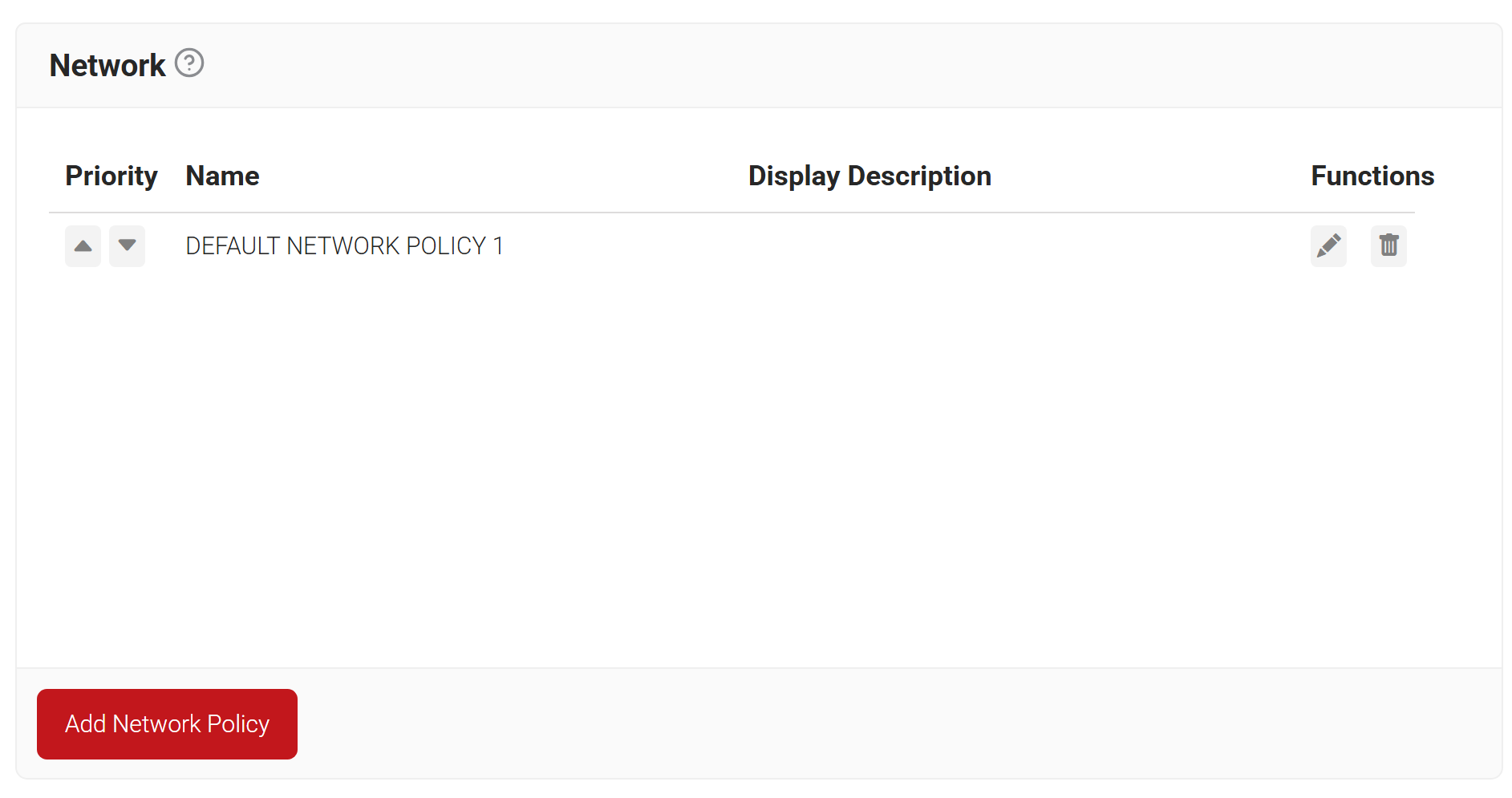Click the Priority column header
Image resolution: width=1512 pixels, height=798 pixels.
point(111,176)
